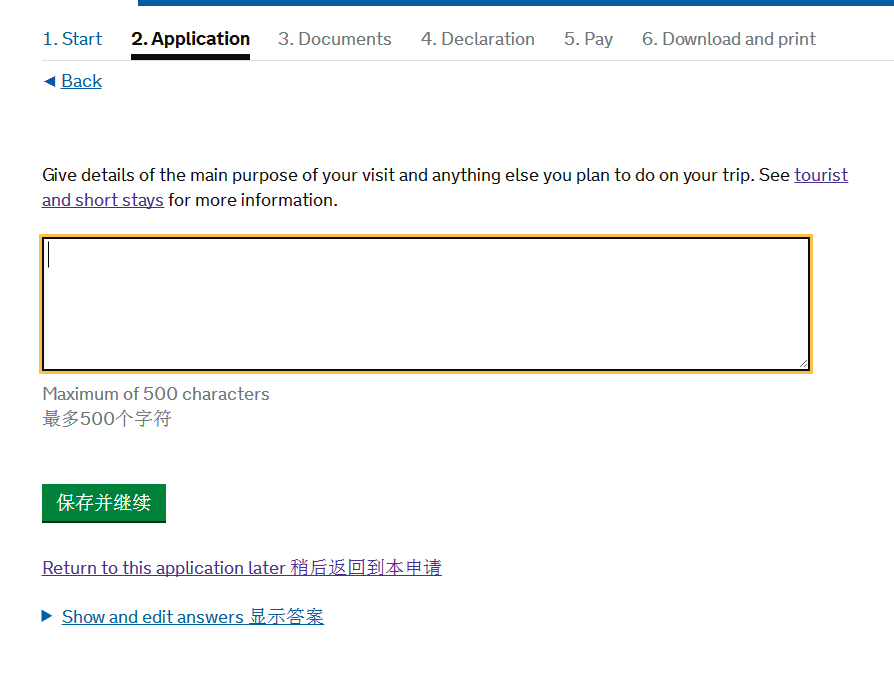Expand Show and edit answers section

pyautogui.click(x=192, y=617)
